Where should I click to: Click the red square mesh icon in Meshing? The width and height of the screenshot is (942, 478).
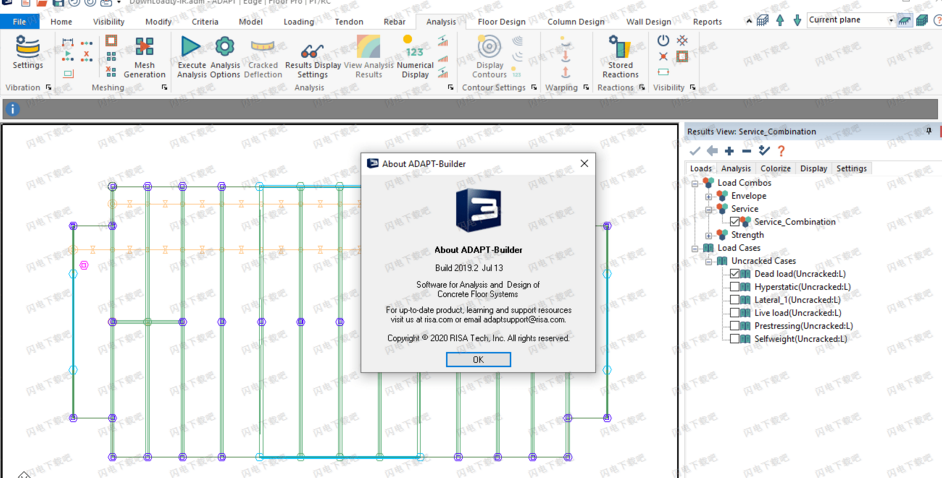(x=111, y=41)
